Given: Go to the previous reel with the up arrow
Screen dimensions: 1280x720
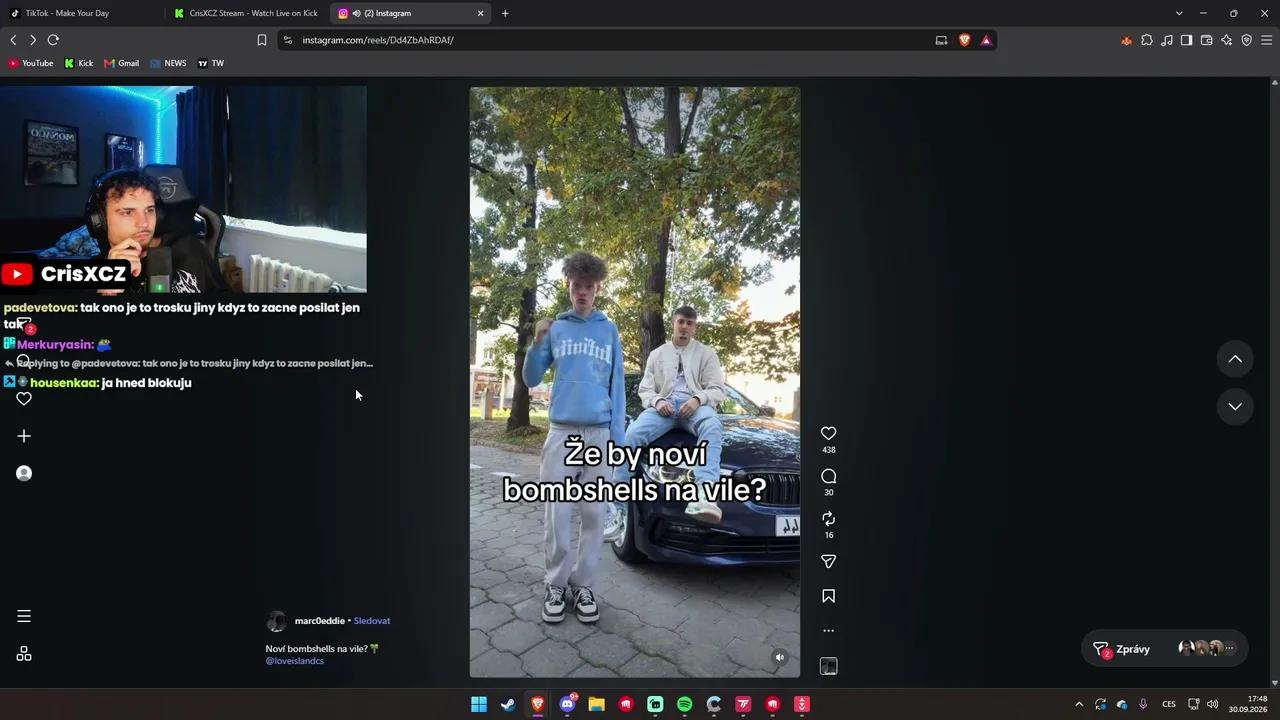Looking at the screenshot, I should click(x=1235, y=359).
